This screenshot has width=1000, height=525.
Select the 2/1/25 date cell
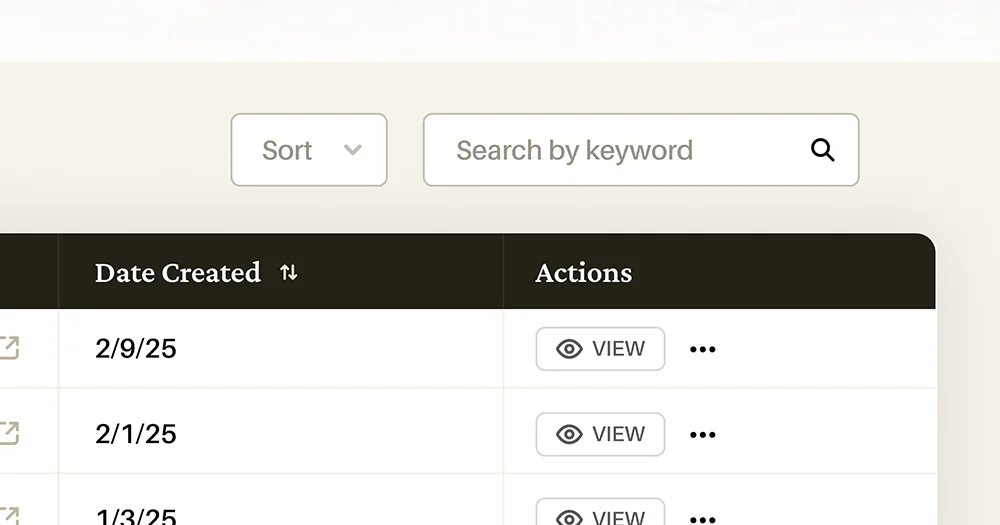click(x=136, y=434)
